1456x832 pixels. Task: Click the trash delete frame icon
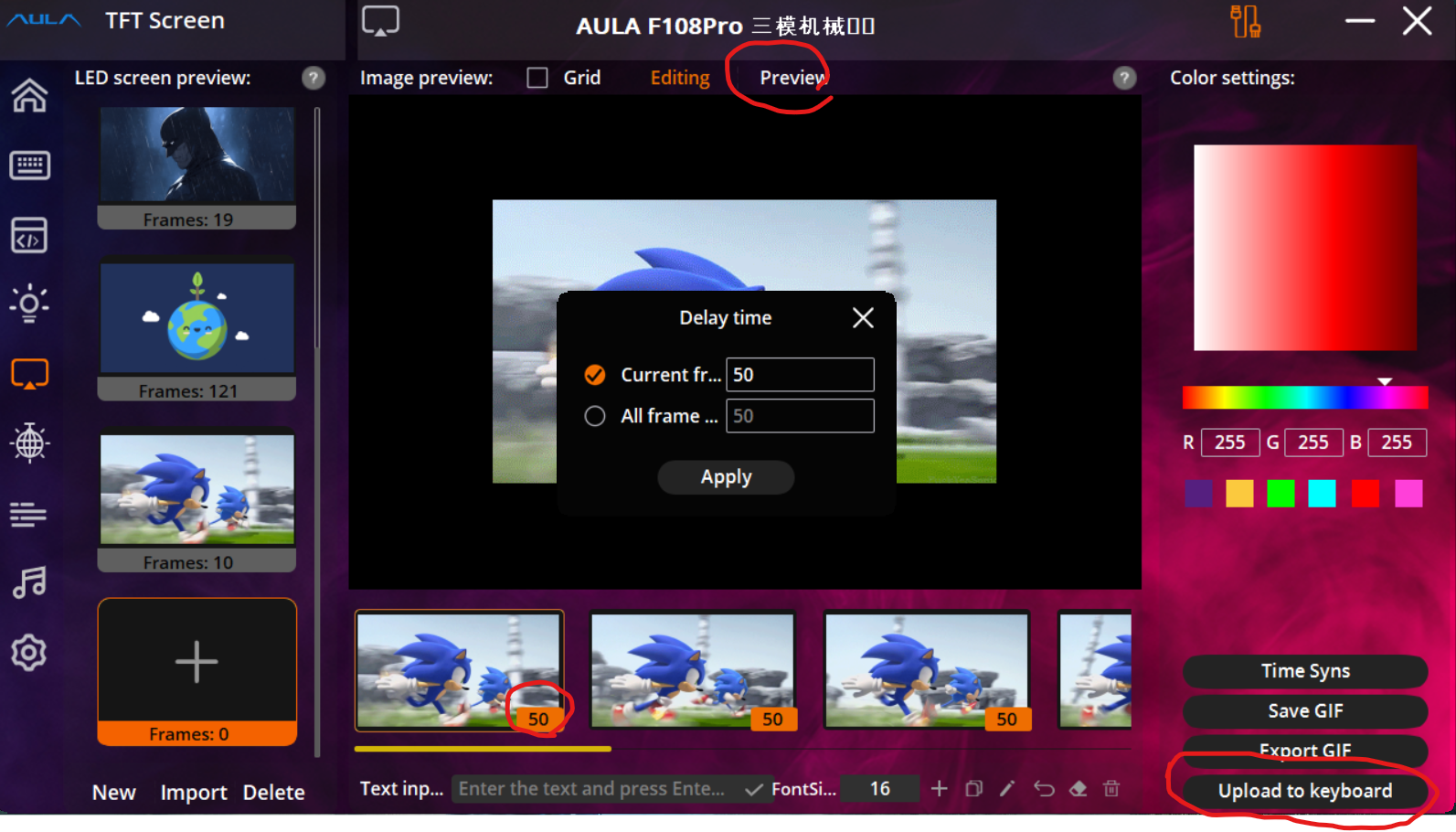1111,788
